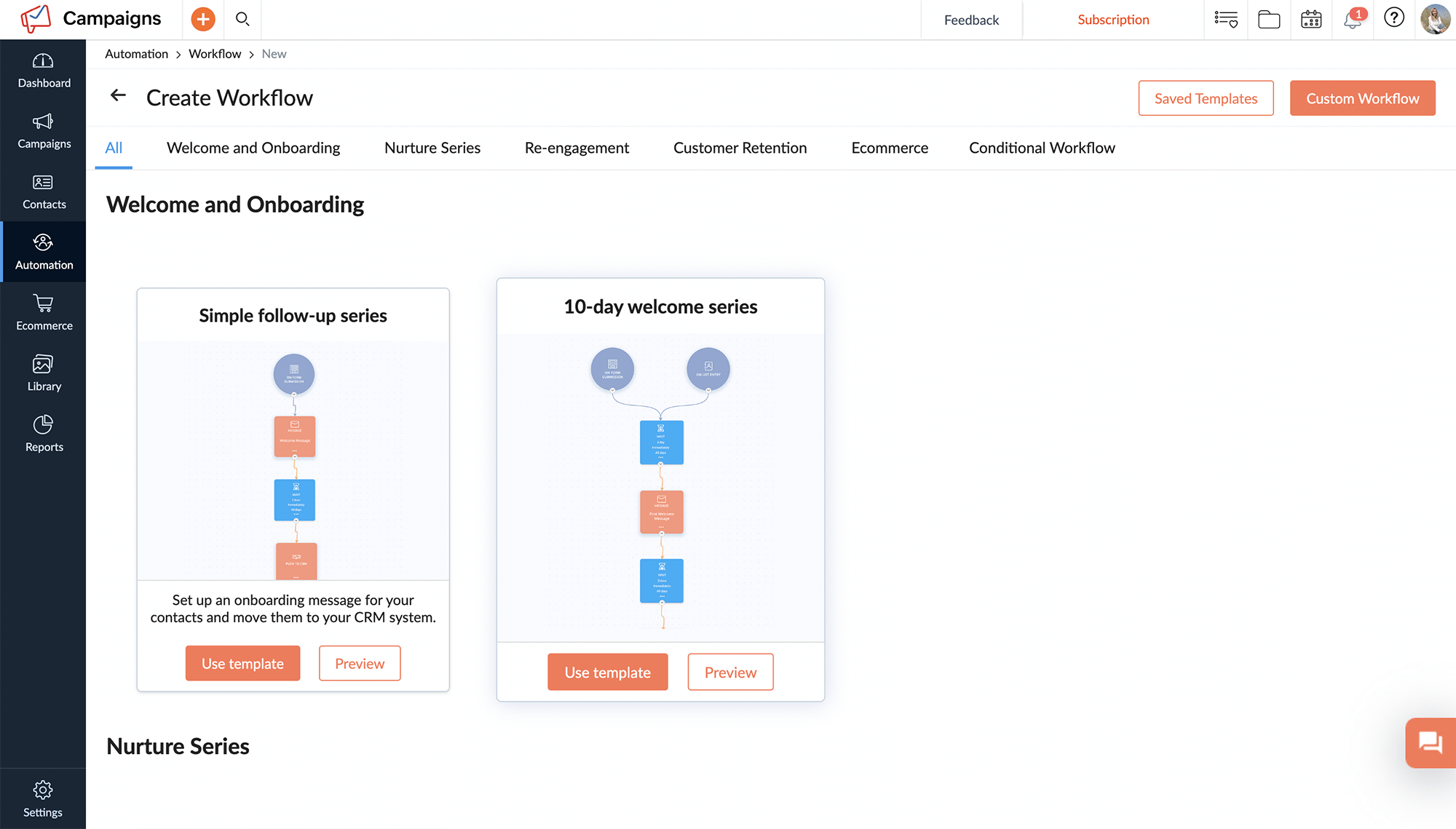Open Library in the sidebar
1456x829 pixels.
44,373
